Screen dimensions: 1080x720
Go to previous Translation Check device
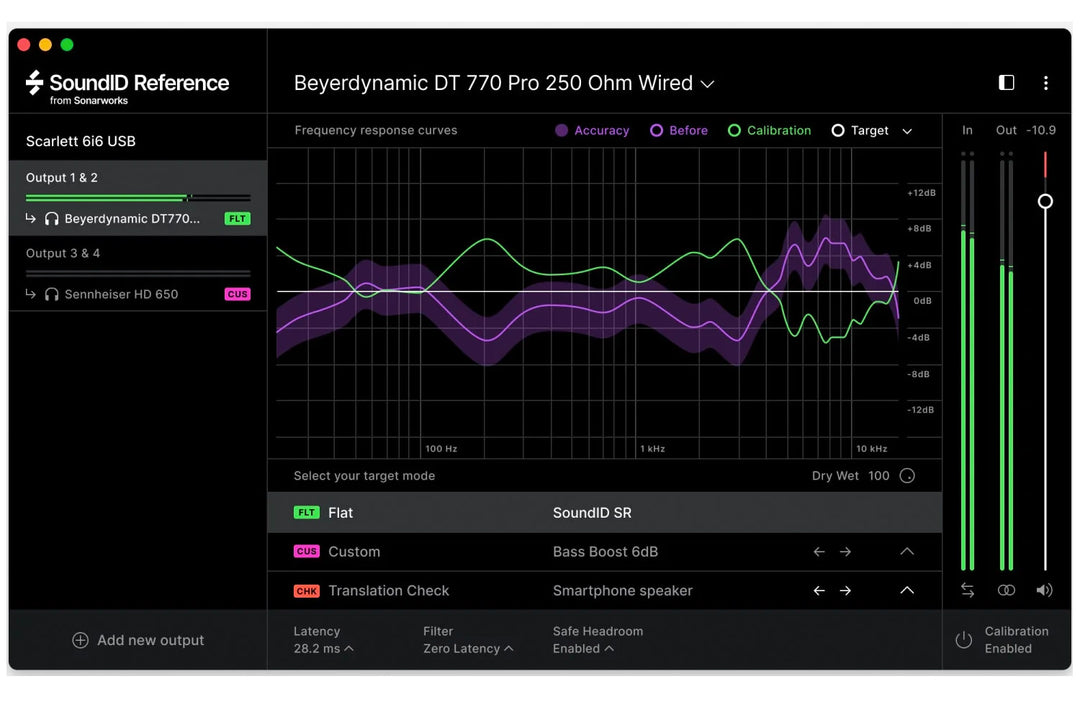pyautogui.click(x=819, y=590)
